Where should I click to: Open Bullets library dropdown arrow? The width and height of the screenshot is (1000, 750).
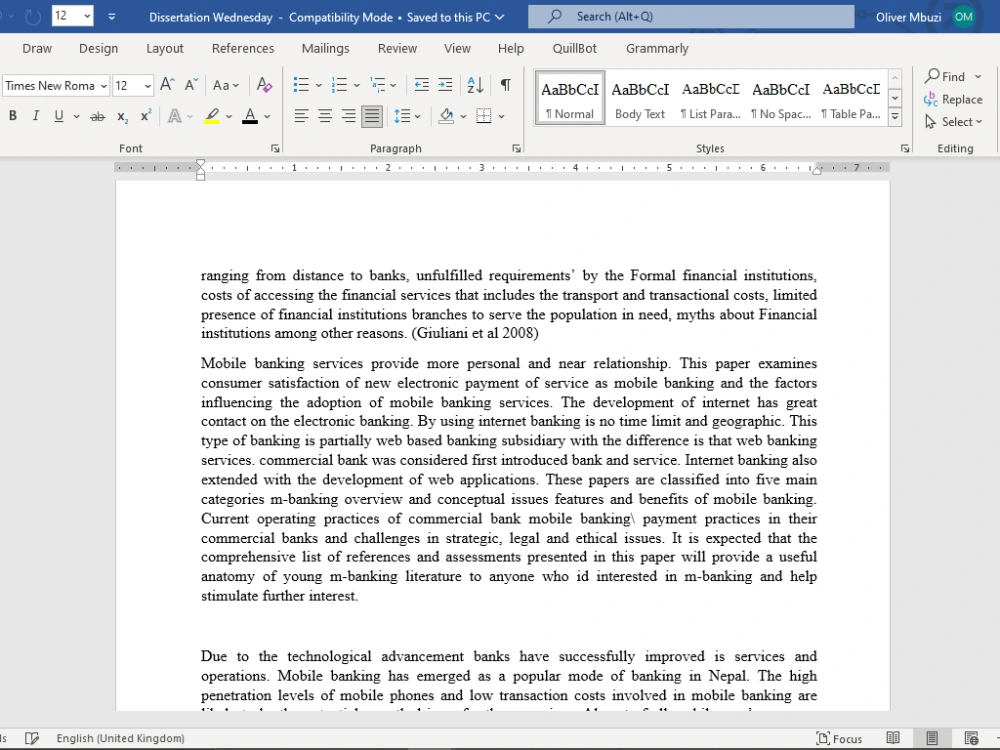318,85
